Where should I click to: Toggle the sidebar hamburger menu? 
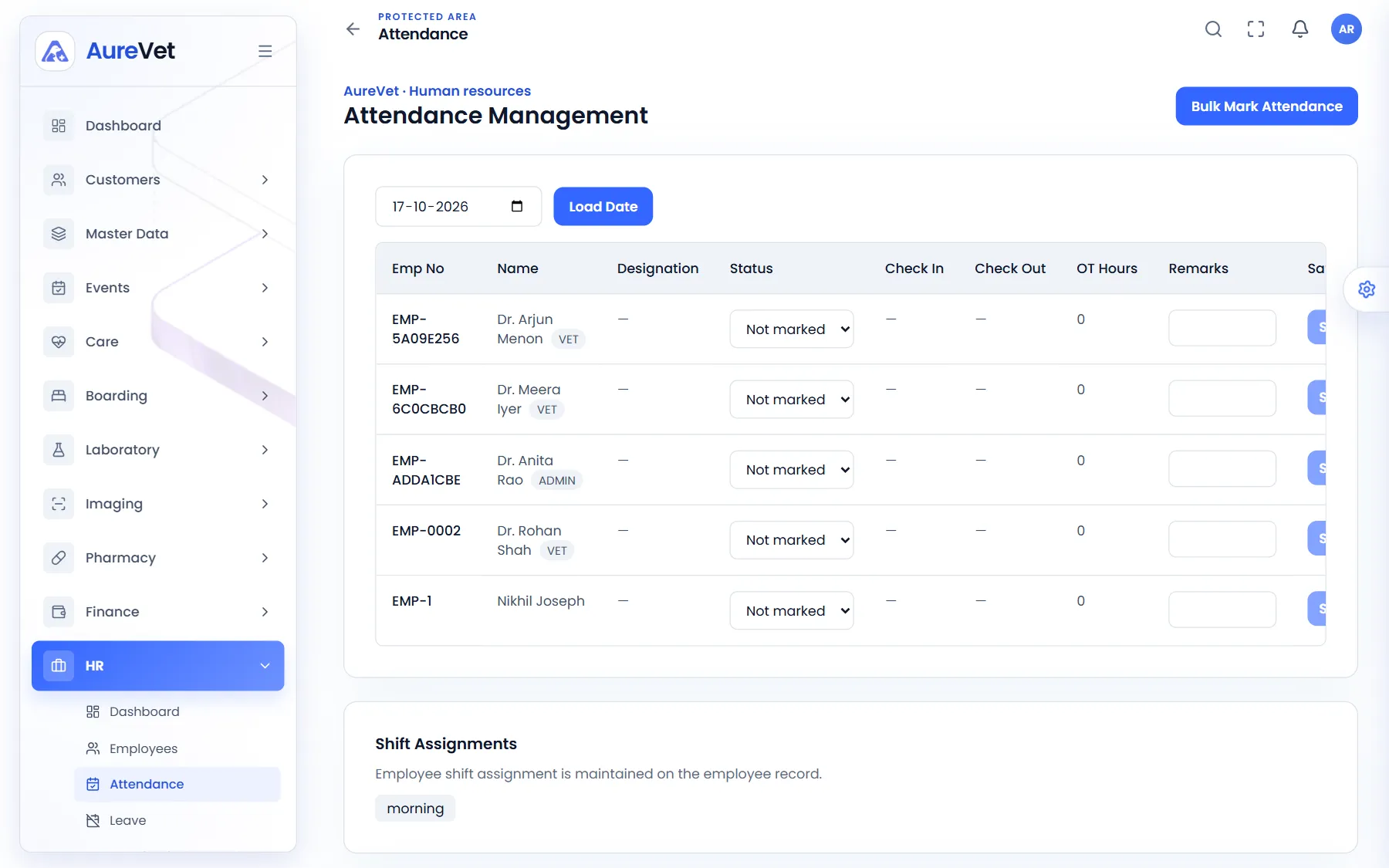(x=265, y=51)
